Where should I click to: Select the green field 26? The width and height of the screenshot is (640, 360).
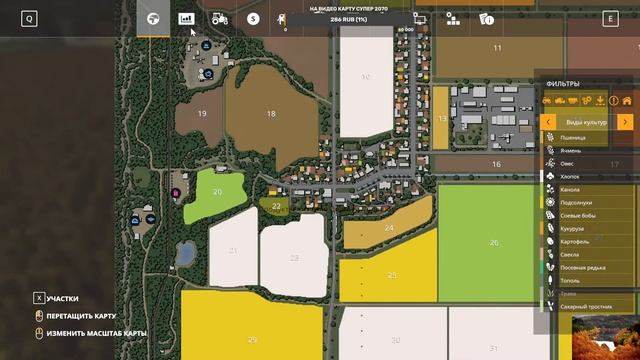click(x=489, y=243)
